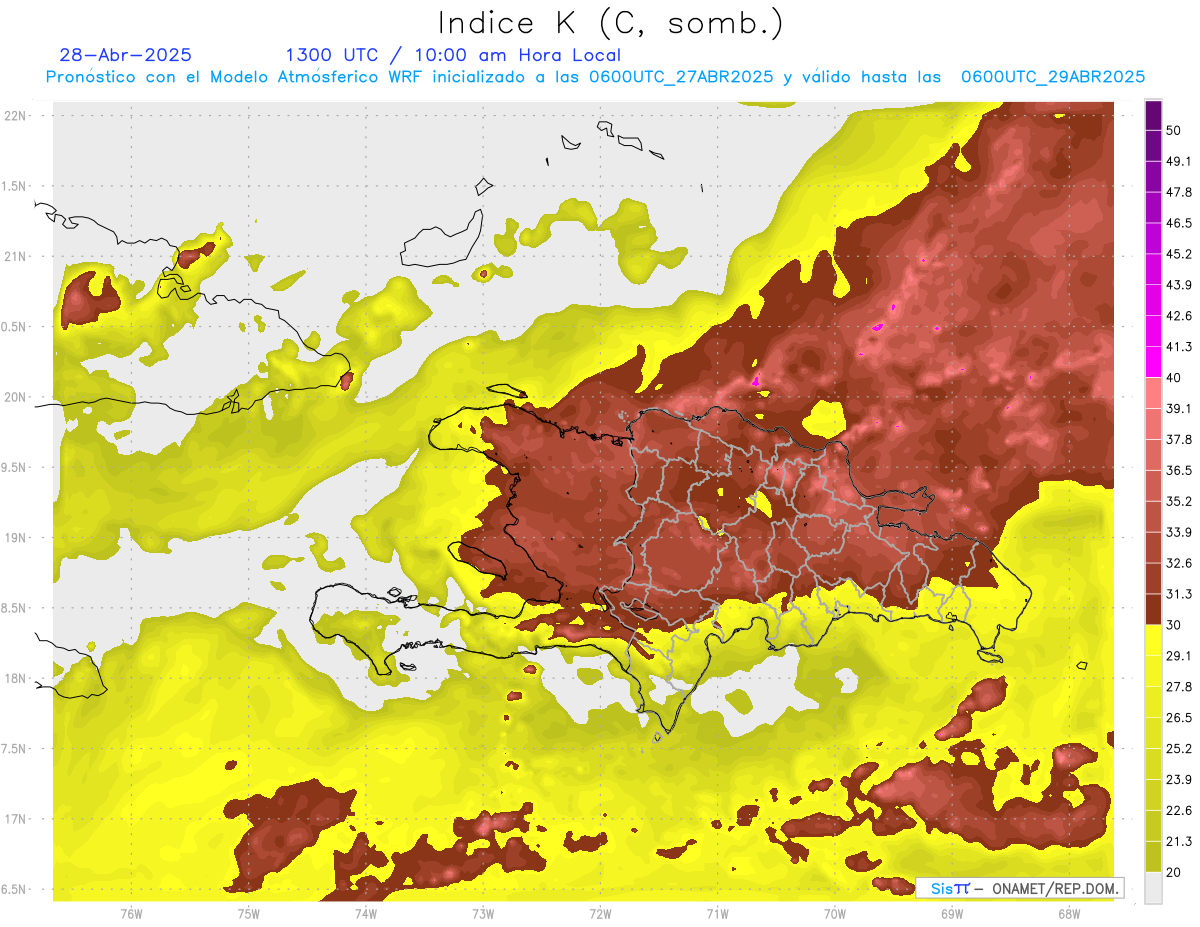Image resolution: width=1200 pixels, height=927 pixels.
Task: Click the "68W" longitude axis label
Action: [1069, 913]
